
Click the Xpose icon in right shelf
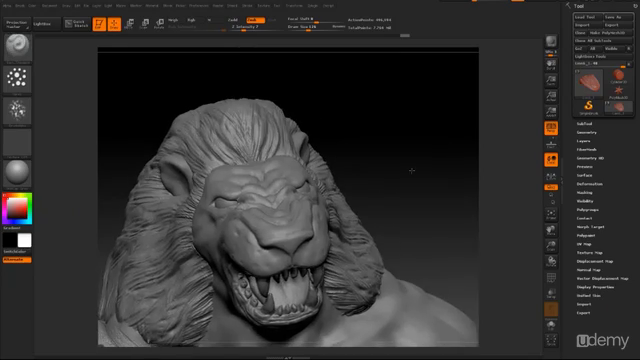point(551,340)
